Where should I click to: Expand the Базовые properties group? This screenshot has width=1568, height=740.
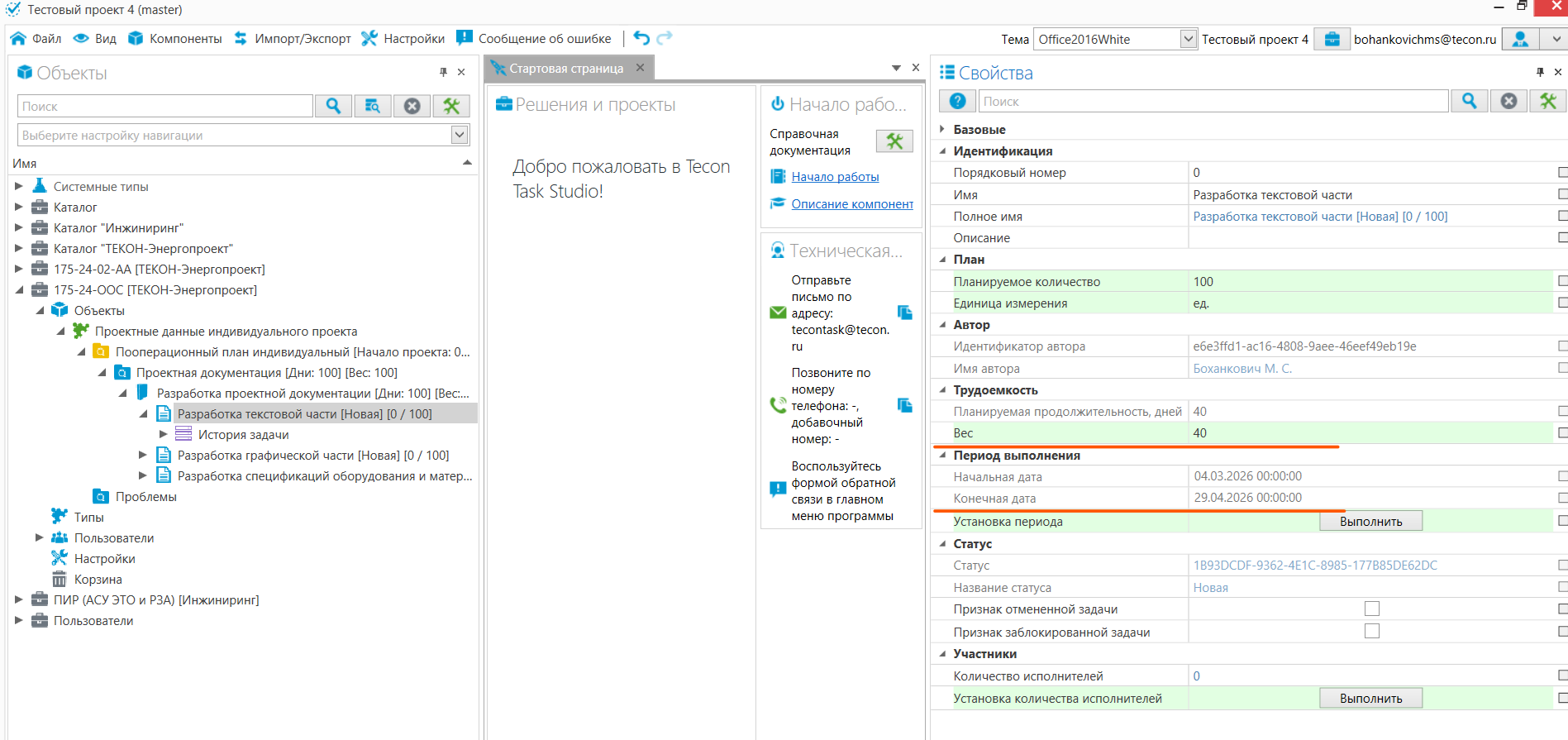tap(942, 129)
